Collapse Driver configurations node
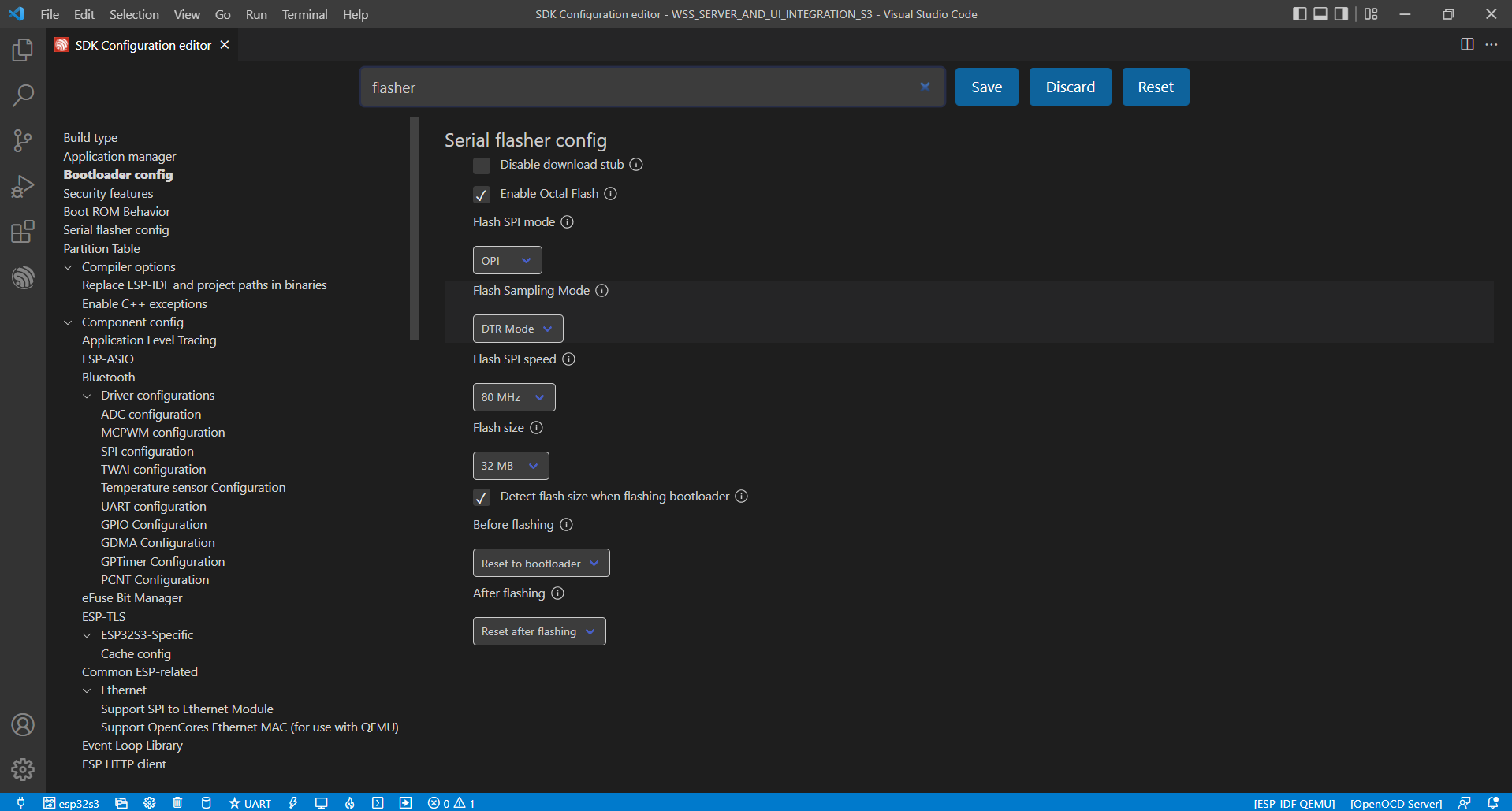Viewport: 1512px width, 811px height. pyautogui.click(x=88, y=396)
